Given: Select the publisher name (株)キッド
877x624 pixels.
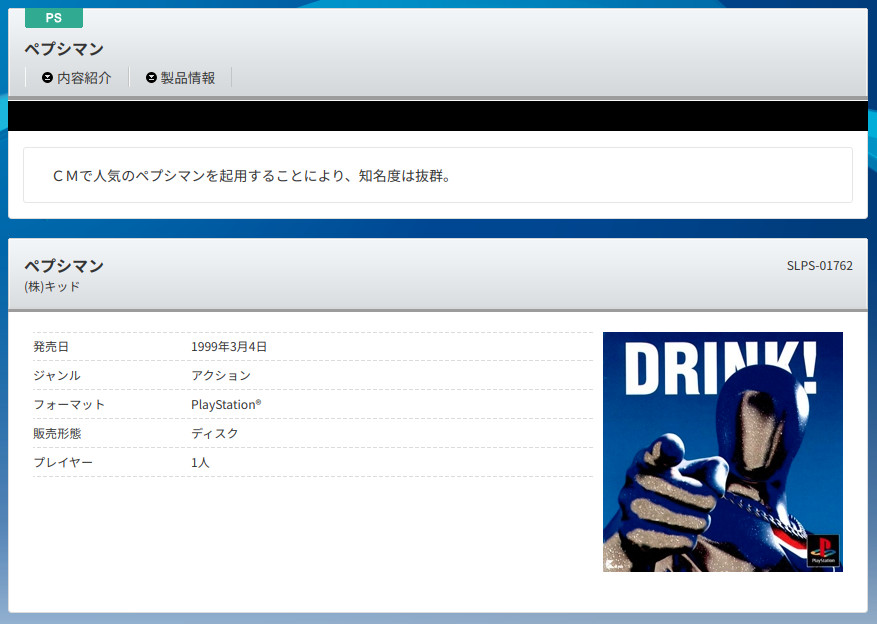Looking at the screenshot, I should pos(52,287).
